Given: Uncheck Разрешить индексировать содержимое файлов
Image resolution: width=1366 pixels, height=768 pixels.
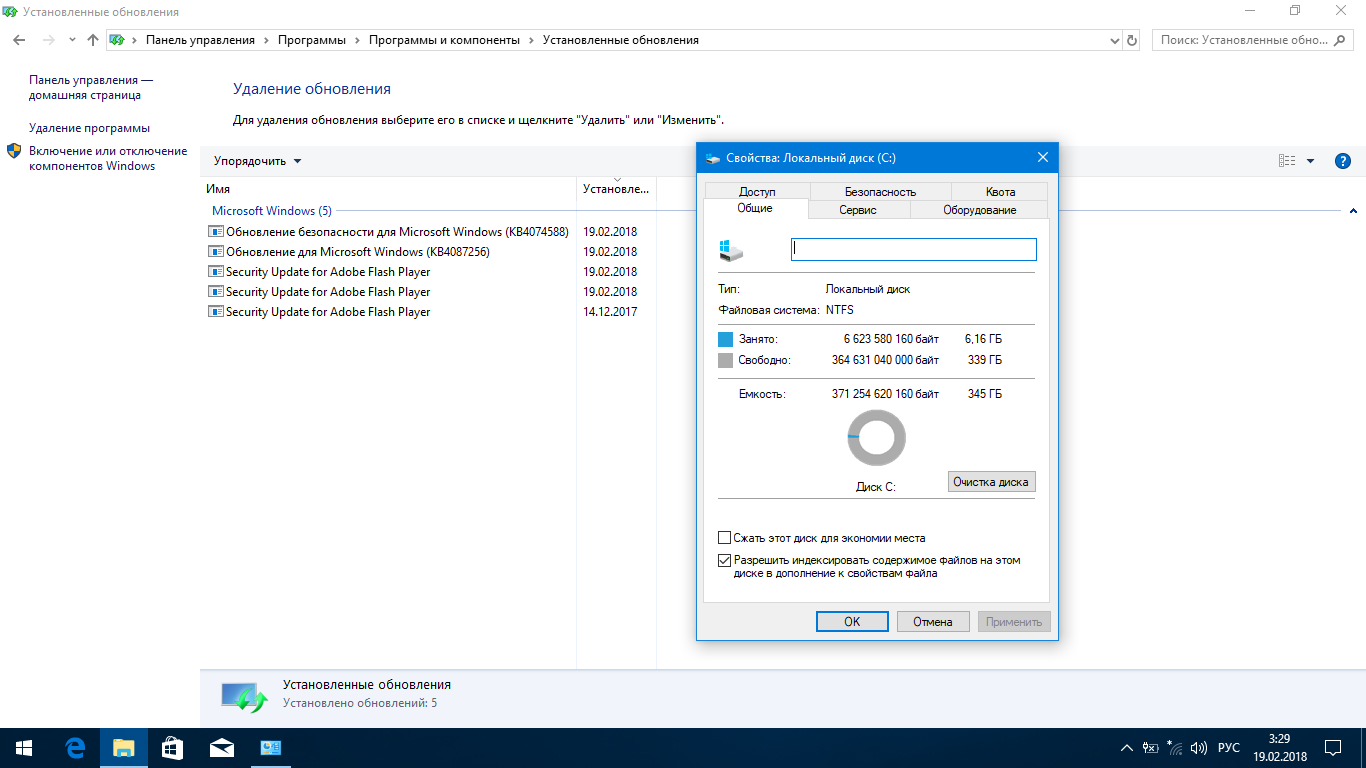Looking at the screenshot, I should pyautogui.click(x=725, y=561).
